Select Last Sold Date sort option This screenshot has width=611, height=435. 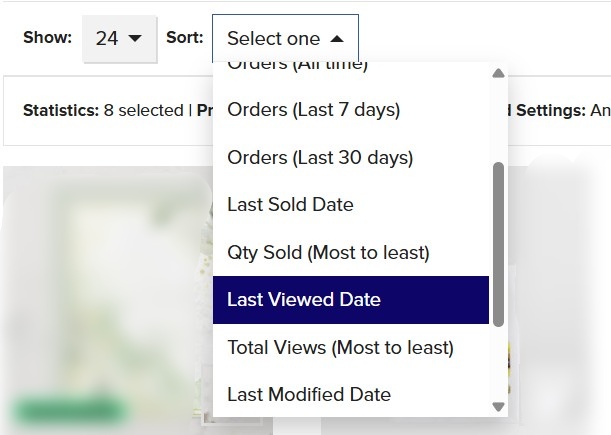point(351,205)
